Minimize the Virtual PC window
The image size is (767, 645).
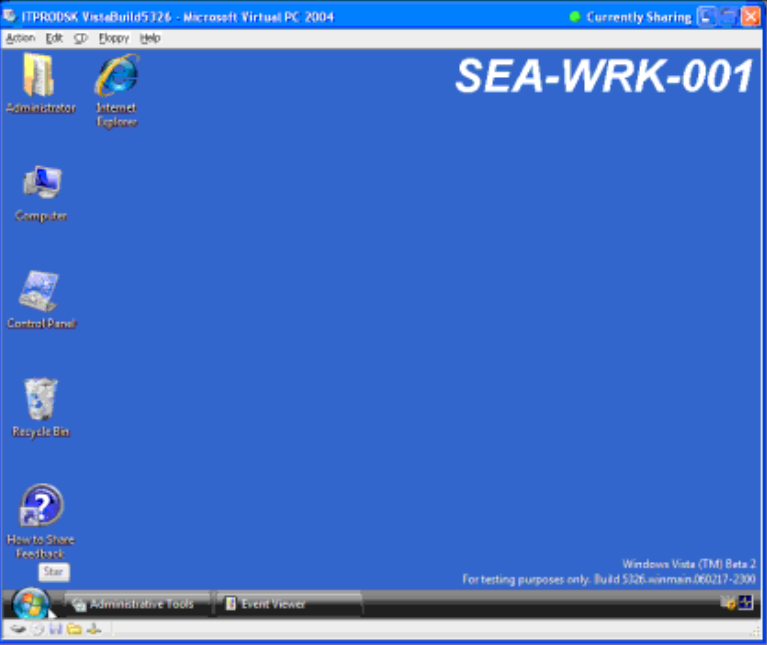(706, 17)
